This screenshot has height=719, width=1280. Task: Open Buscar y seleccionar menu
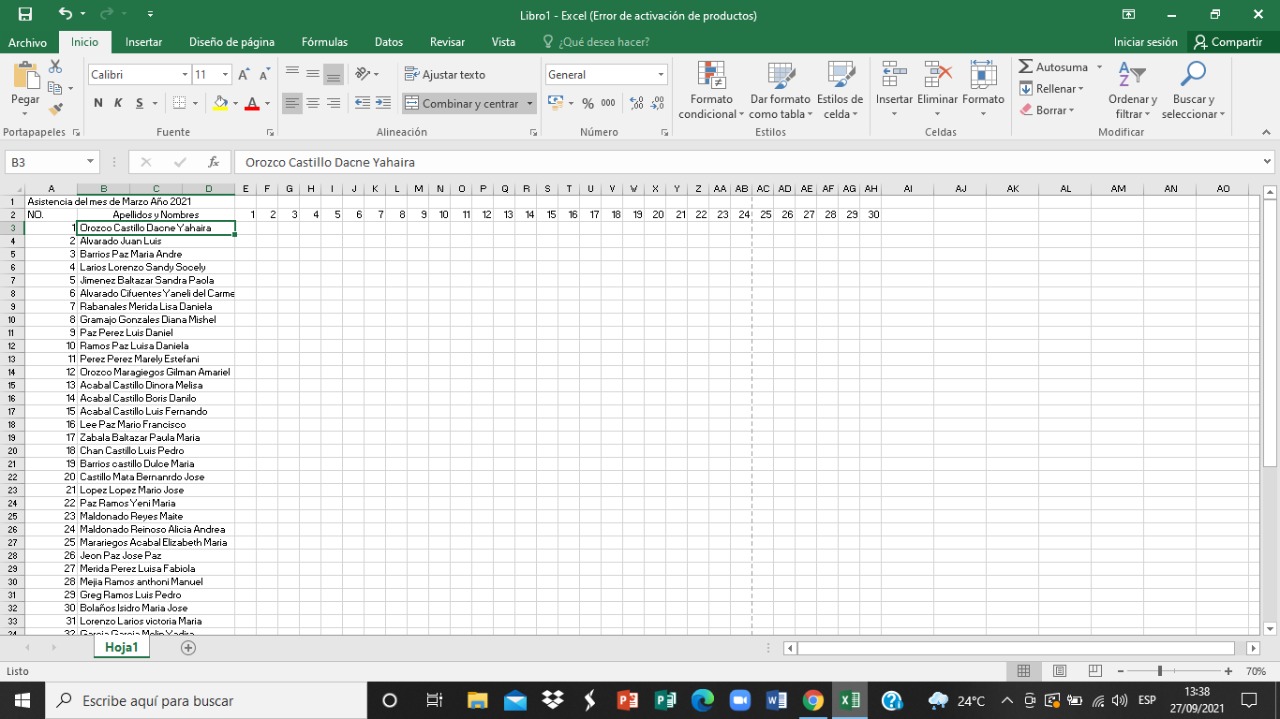point(1193,90)
